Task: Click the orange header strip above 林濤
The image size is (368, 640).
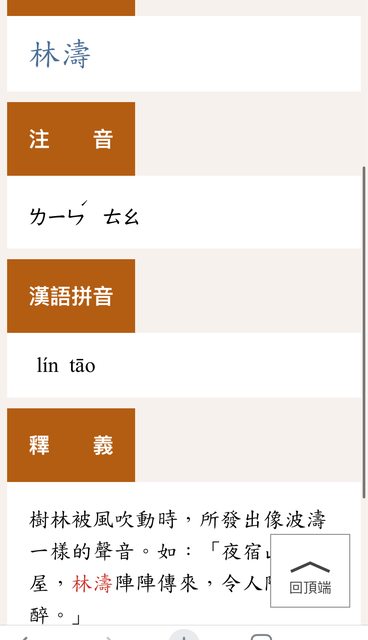Action: click(71, 8)
